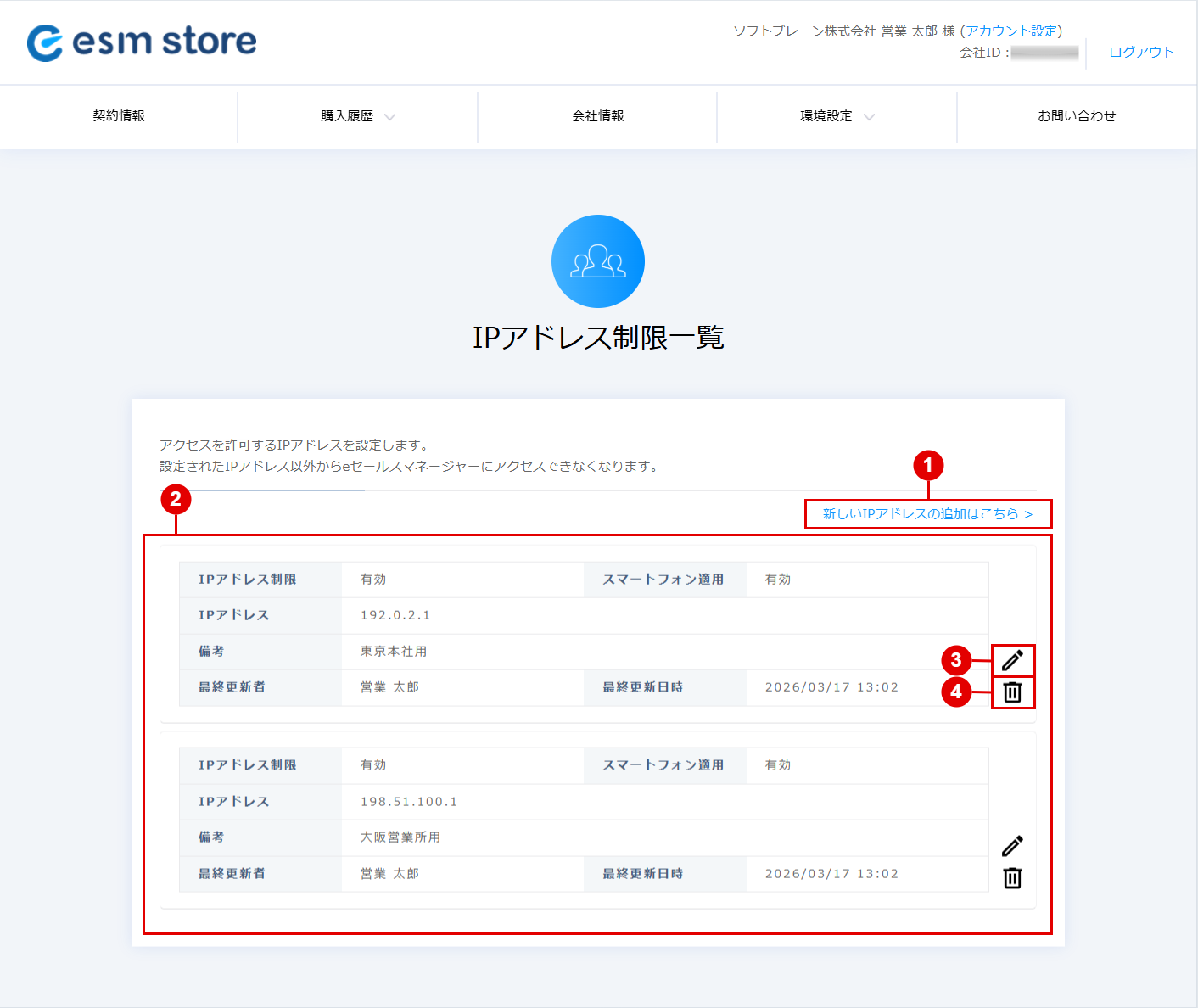Click the esm store logo

142,42
